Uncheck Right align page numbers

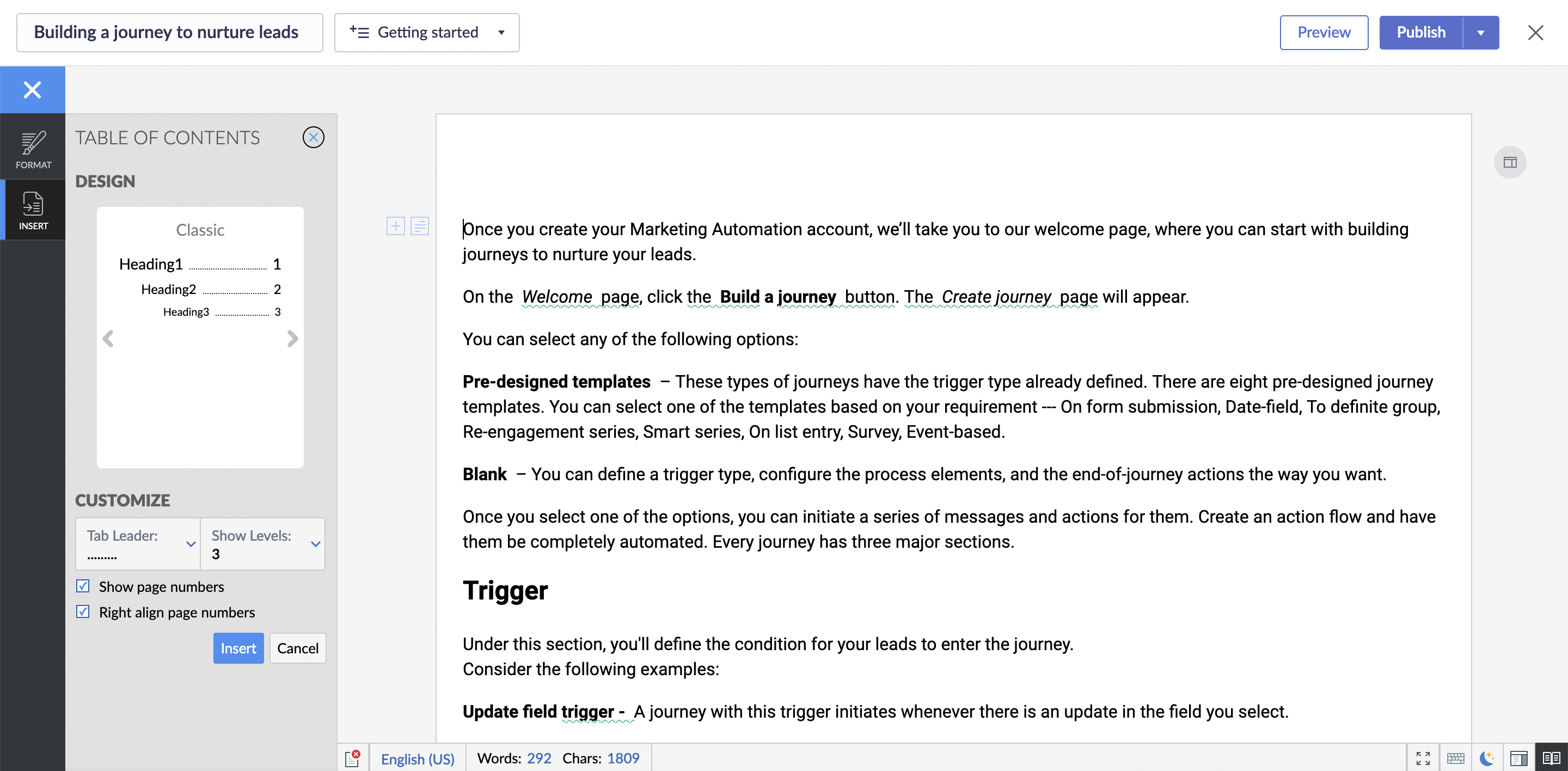tap(83, 611)
